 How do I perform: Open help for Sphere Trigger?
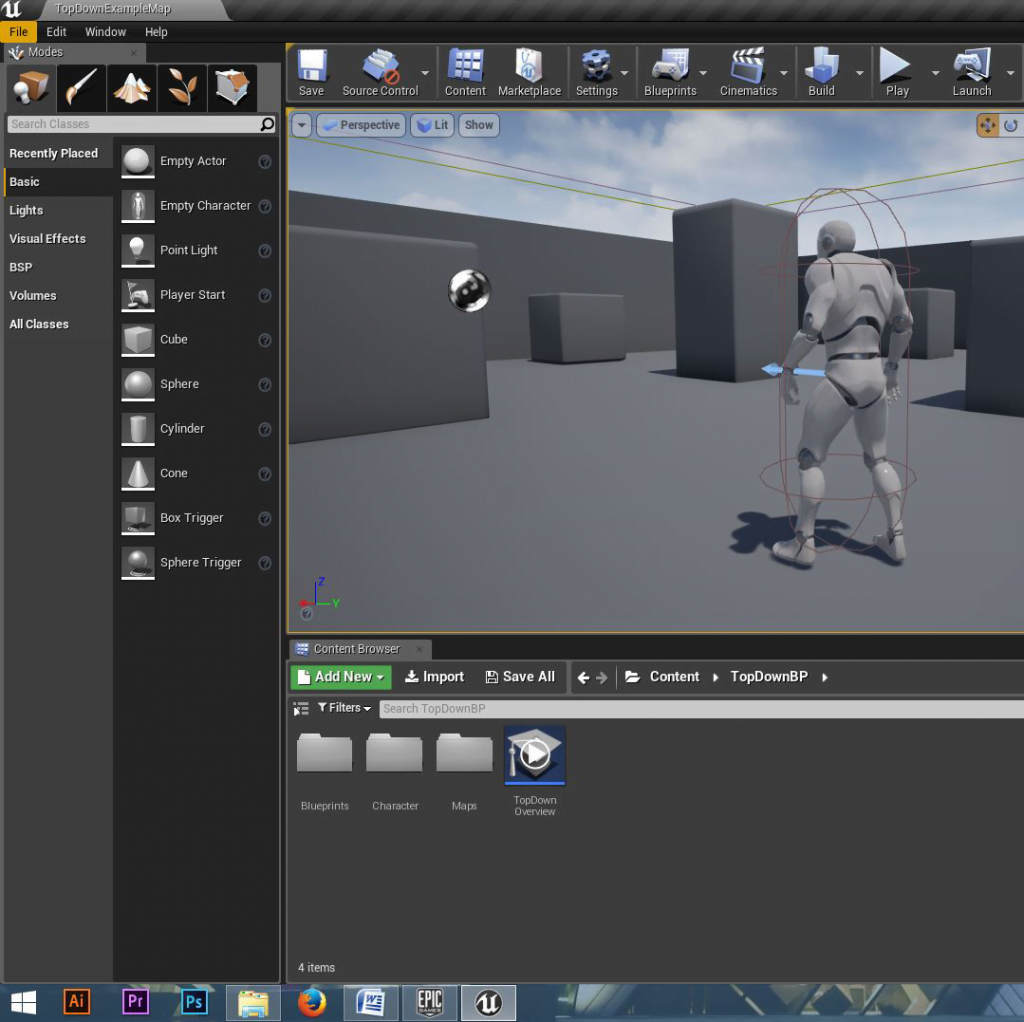264,563
